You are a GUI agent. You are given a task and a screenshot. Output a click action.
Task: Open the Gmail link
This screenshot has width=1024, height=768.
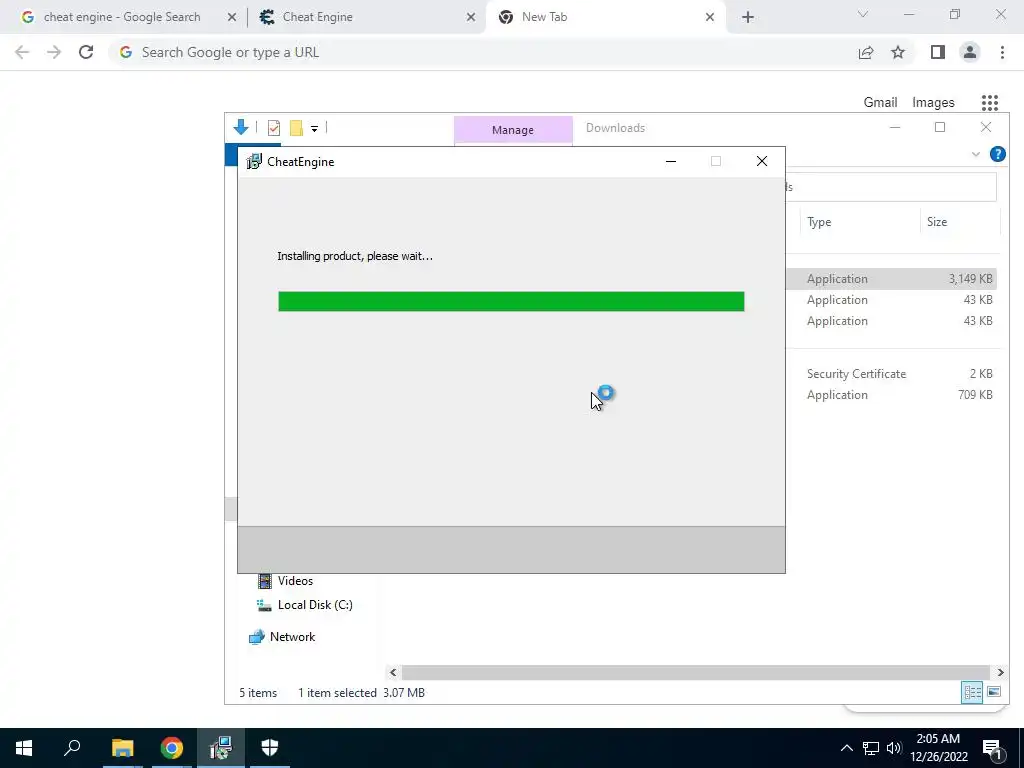880,103
